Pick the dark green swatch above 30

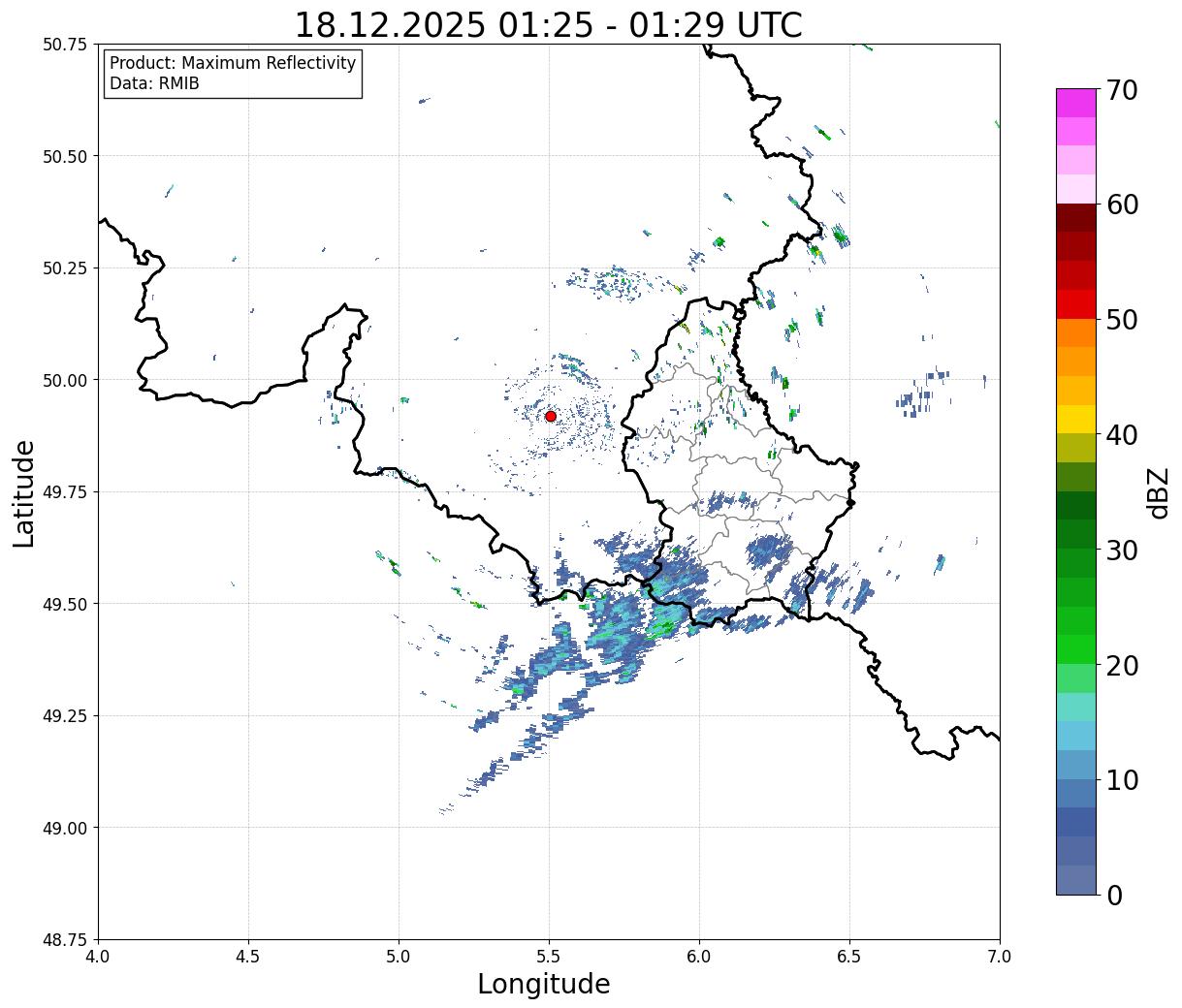(1076, 506)
